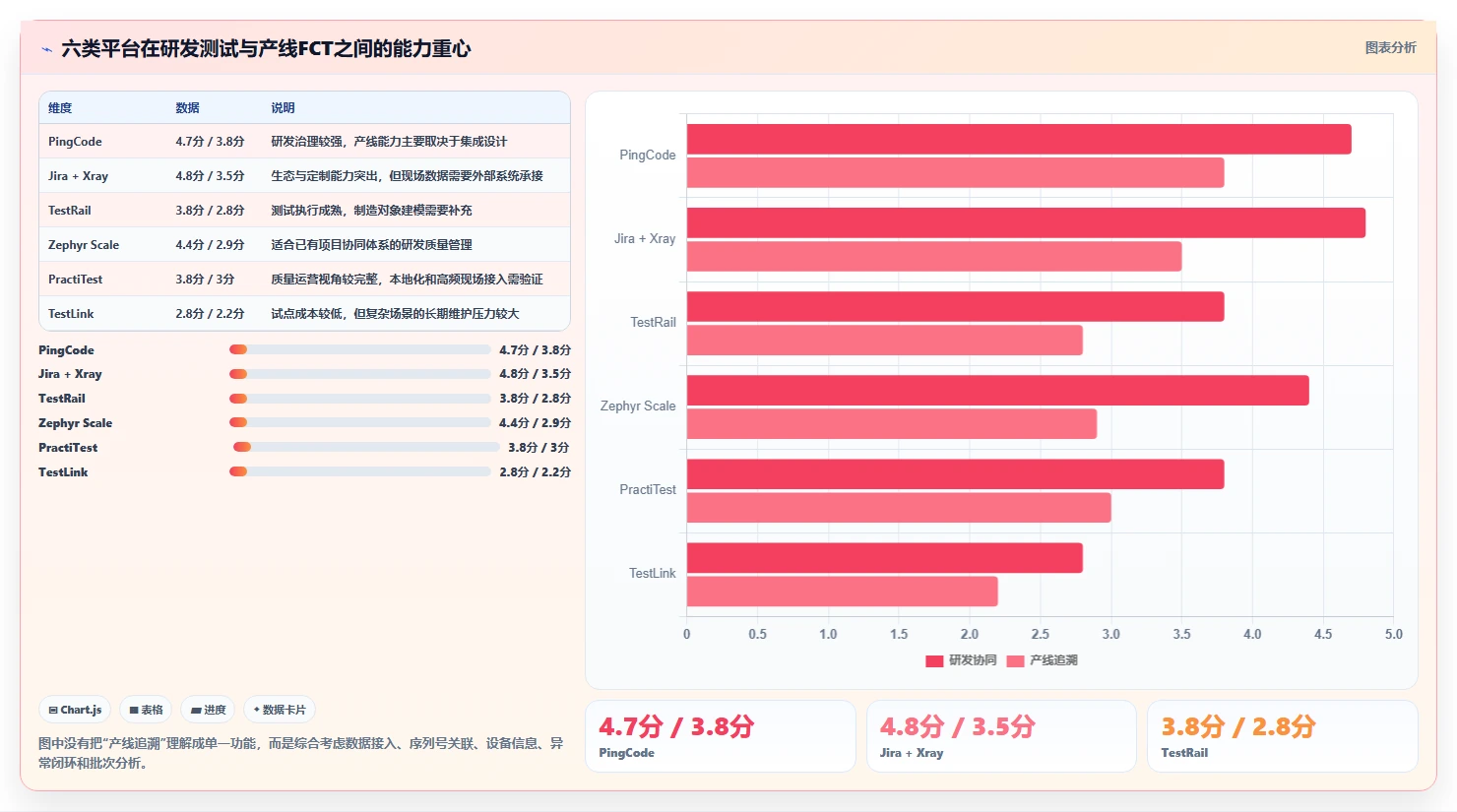
Task: Click the PractiTest label on the chart axis
Action: (648, 489)
